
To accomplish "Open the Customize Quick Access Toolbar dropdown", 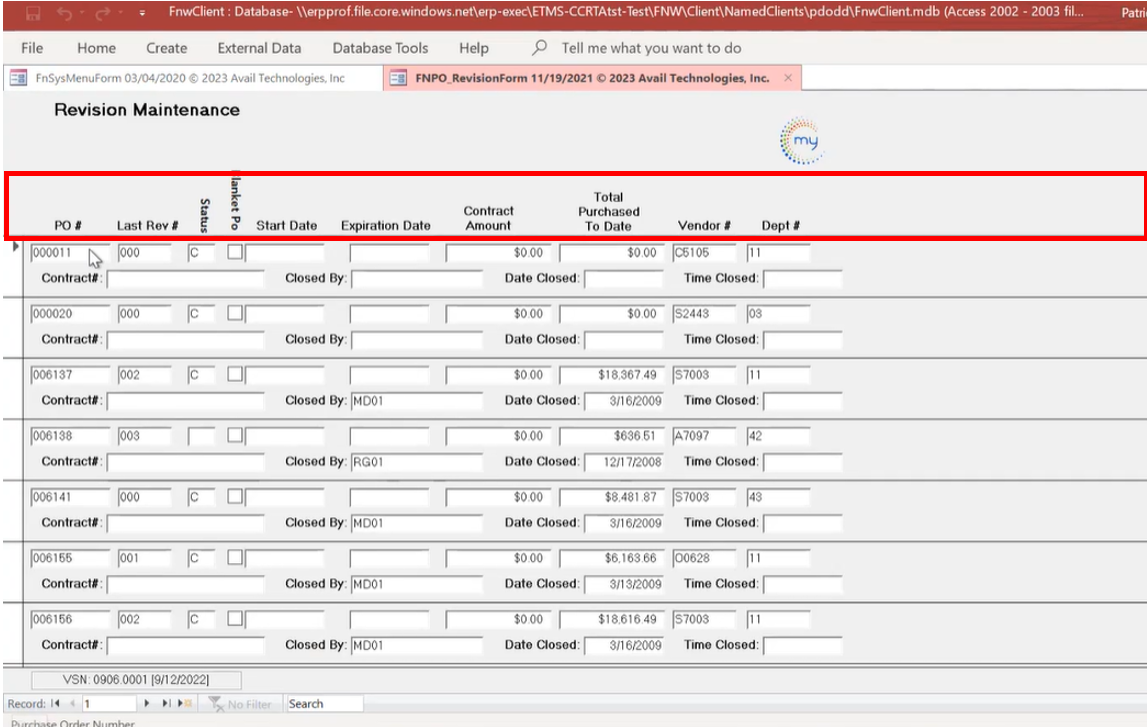I will pos(142,14).
